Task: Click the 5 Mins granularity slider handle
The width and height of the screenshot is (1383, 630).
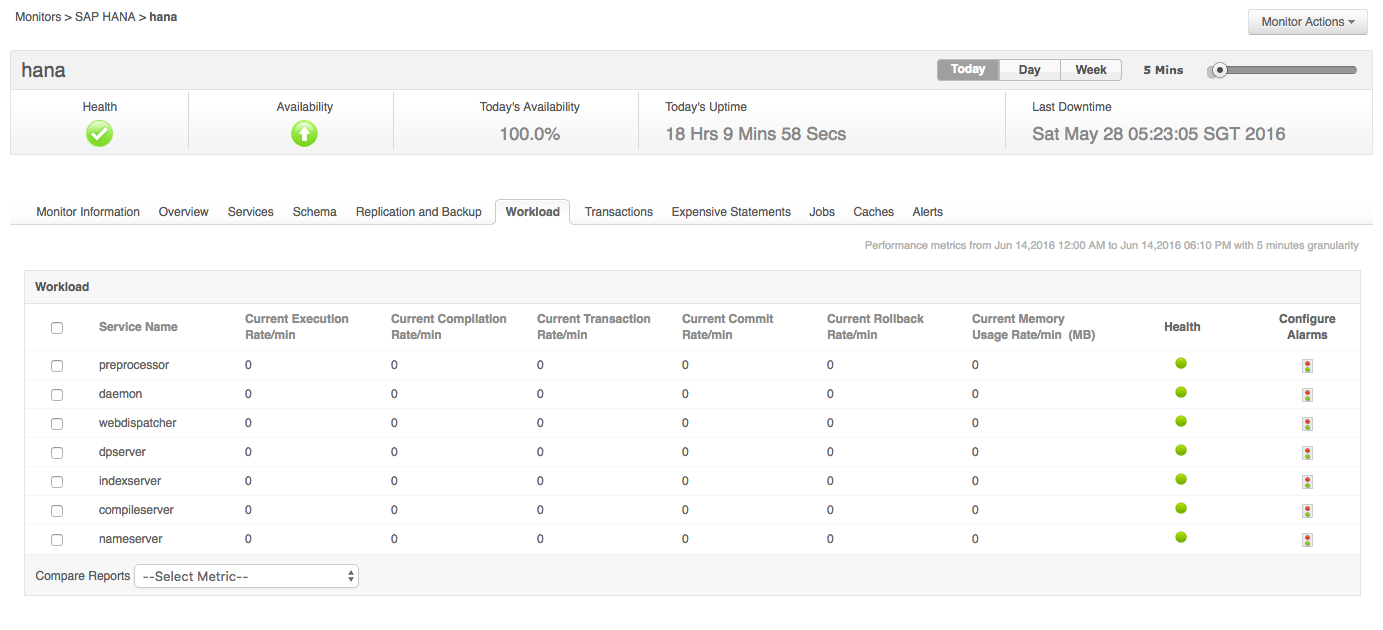Action: tap(1219, 70)
